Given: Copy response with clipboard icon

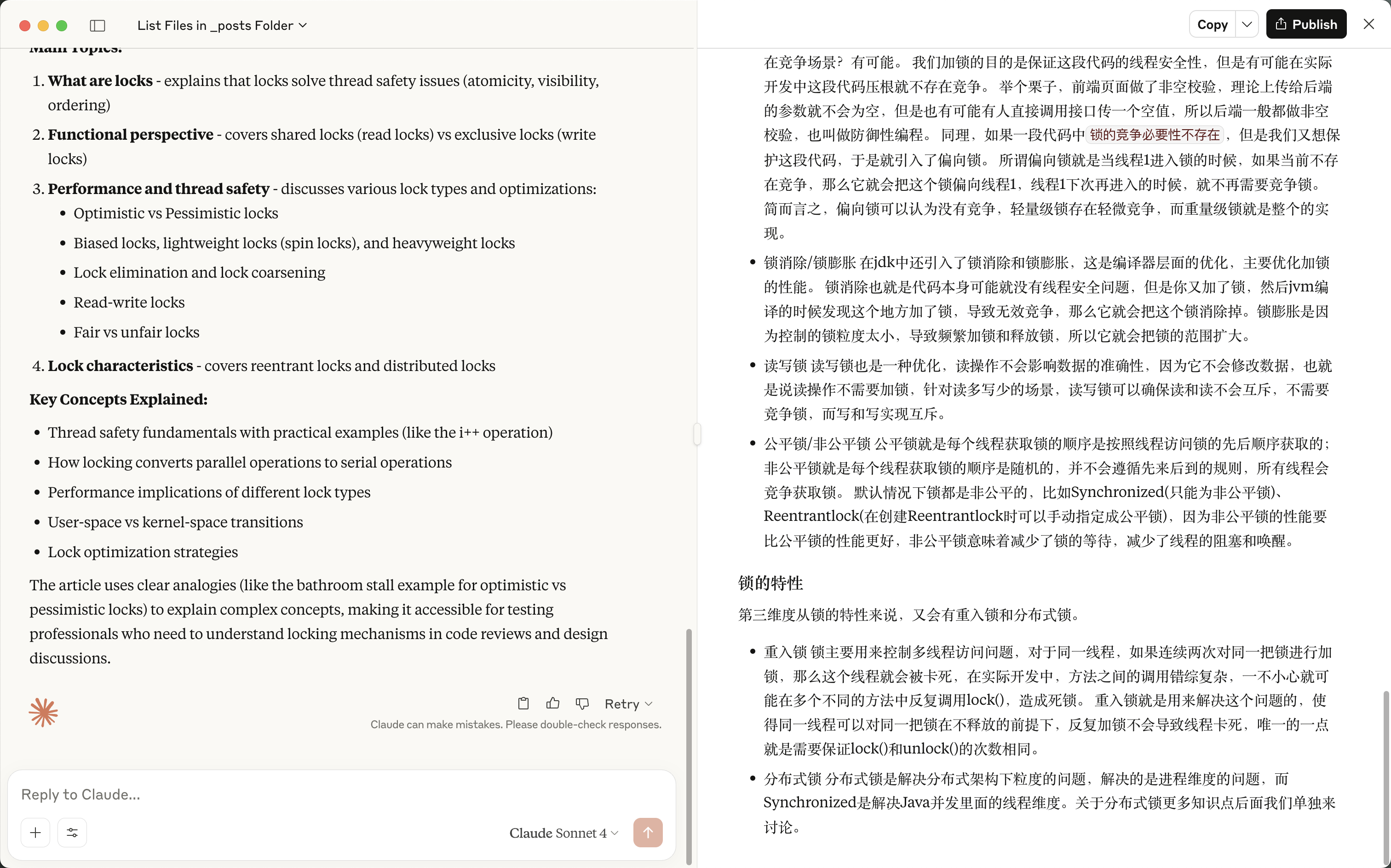Looking at the screenshot, I should [x=523, y=703].
